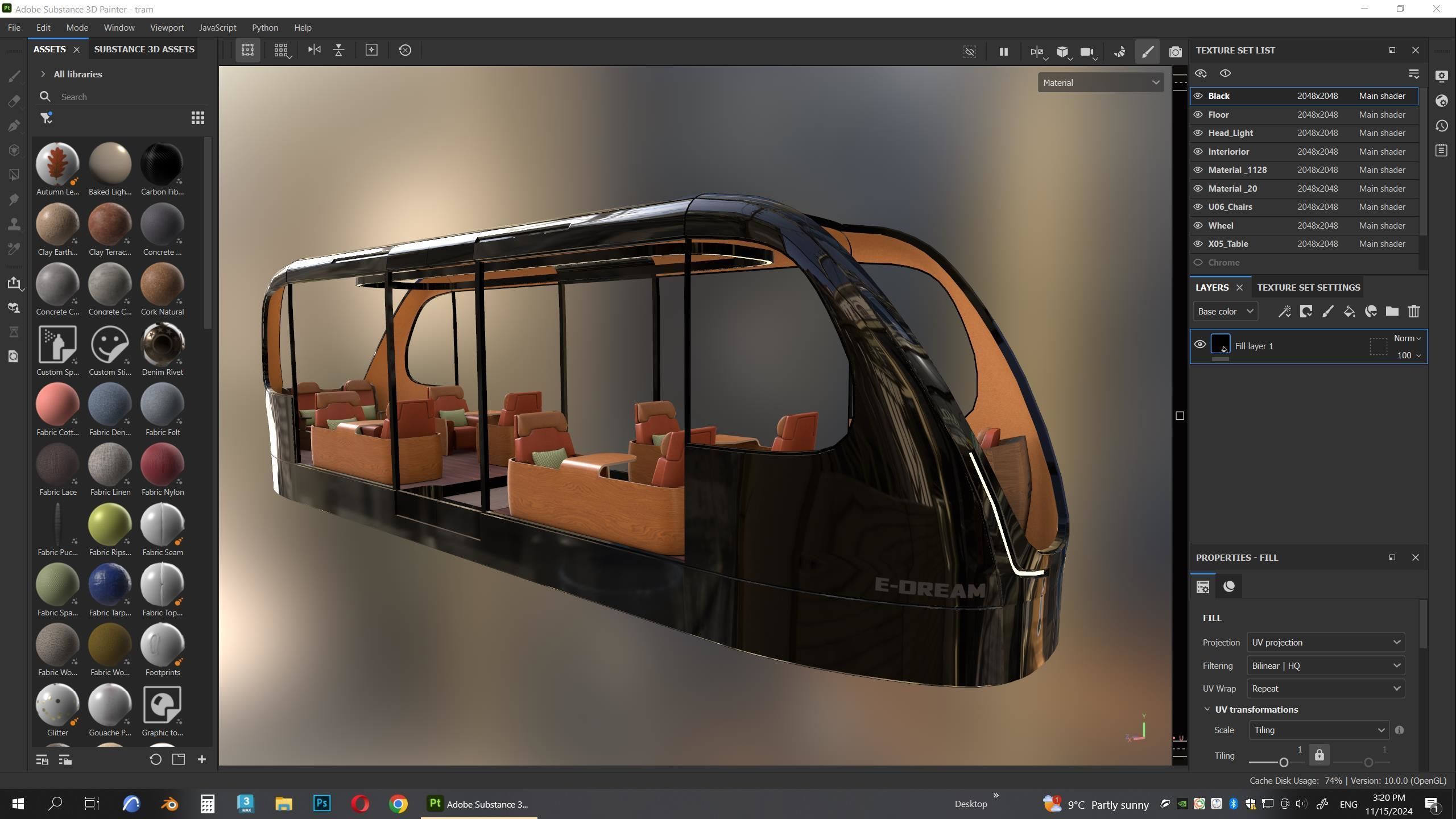Add a smart material icon in Layers
The image size is (1456, 819).
[x=1371, y=311]
